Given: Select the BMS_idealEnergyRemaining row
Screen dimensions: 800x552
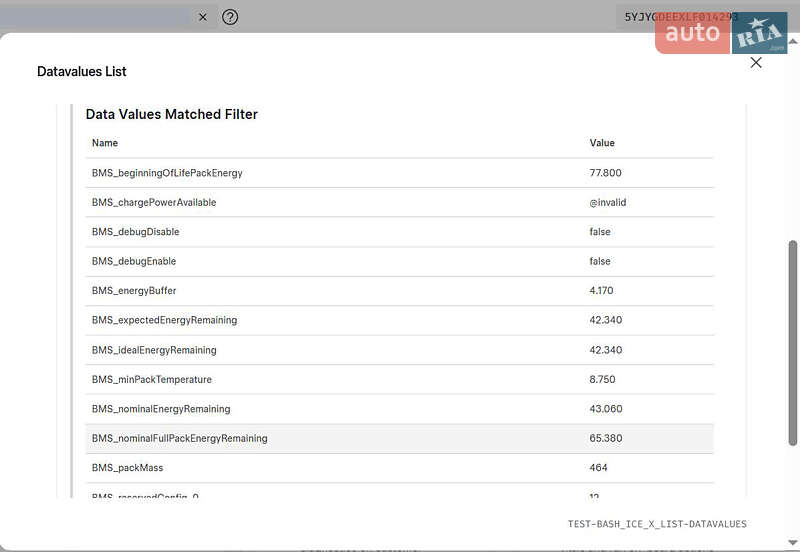Looking at the screenshot, I should pyautogui.click(x=154, y=350).
